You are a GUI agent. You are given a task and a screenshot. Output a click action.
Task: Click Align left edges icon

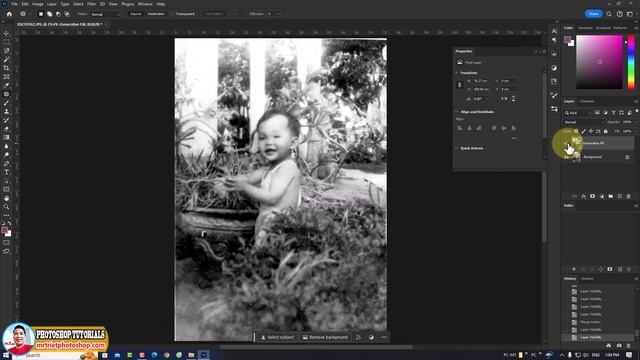tap(460, 128)
